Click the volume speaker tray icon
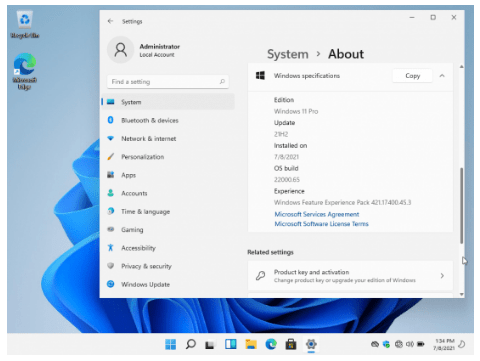This screenshot has height=361, width=480. pyautogui.click(x=410, y=344)
